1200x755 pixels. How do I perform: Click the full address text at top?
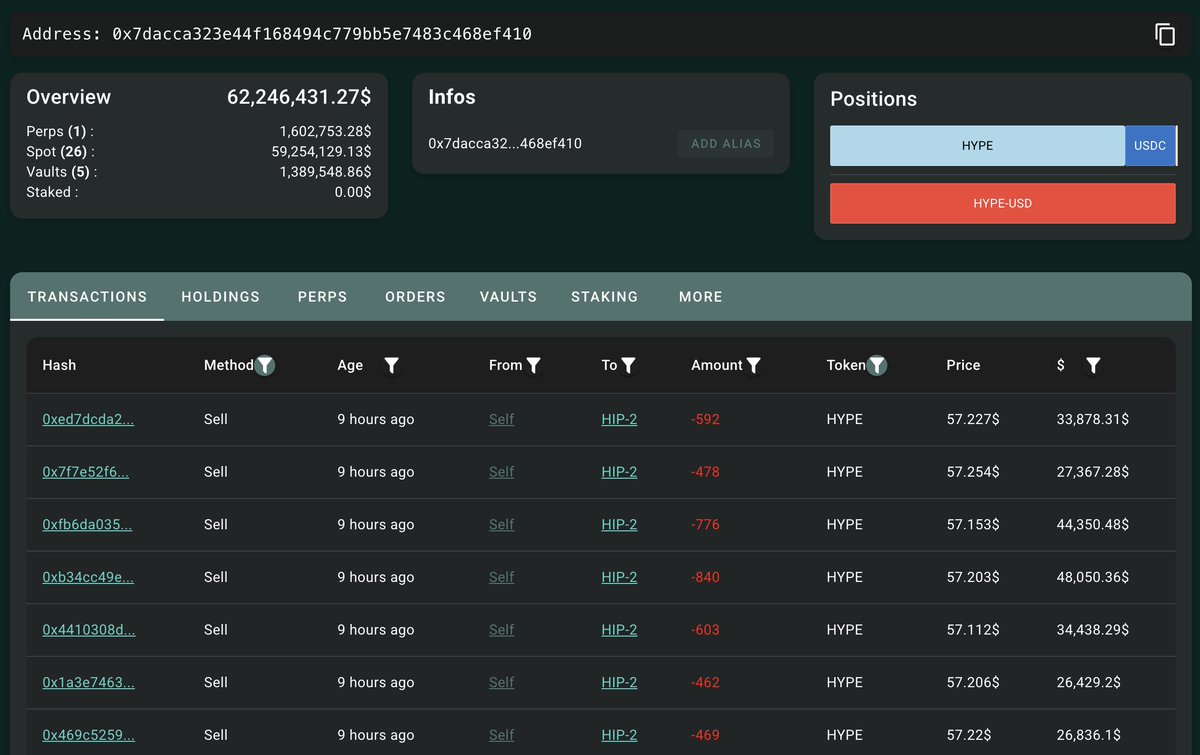pos(322,34)
